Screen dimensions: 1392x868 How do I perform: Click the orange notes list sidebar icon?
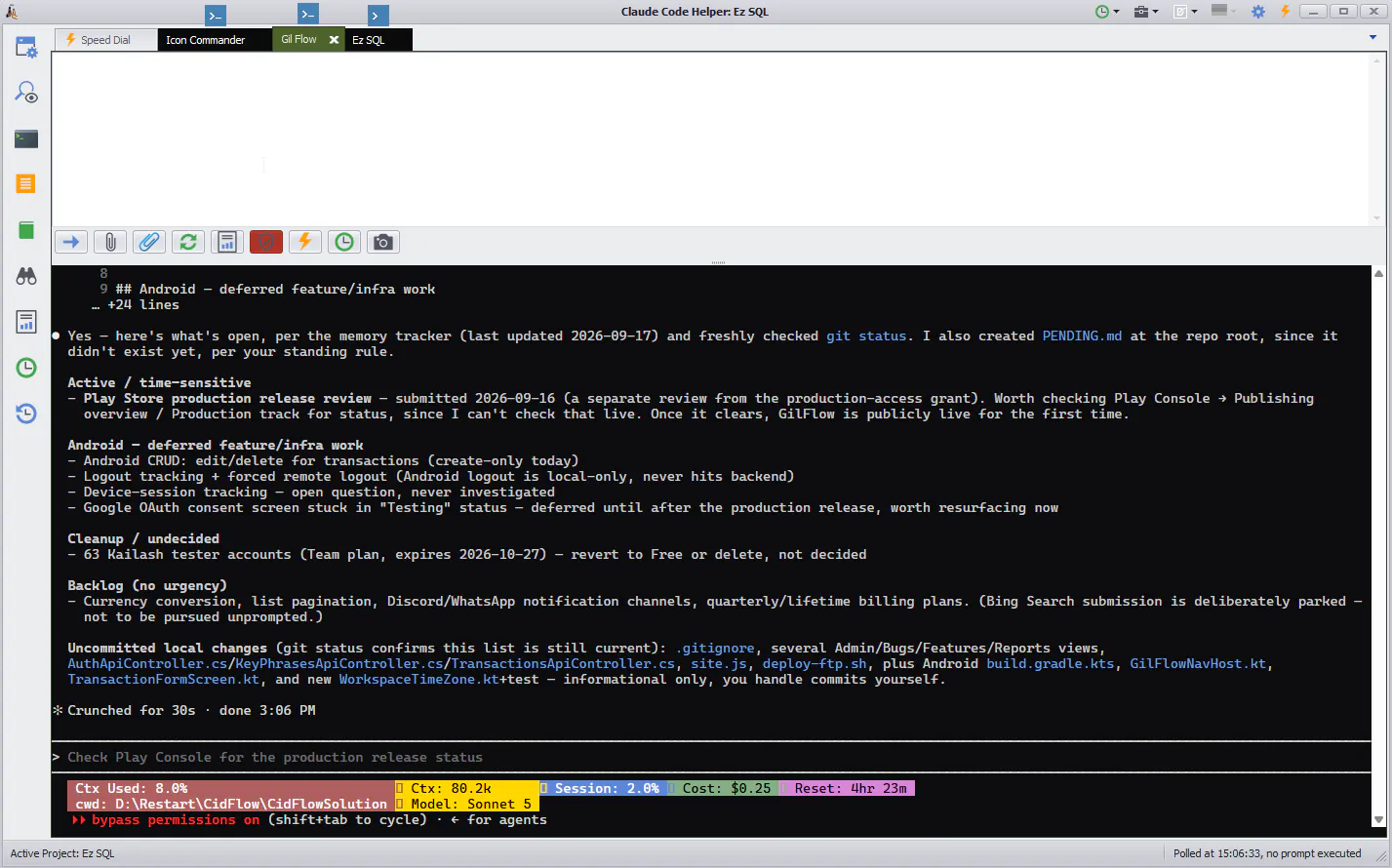pos(26,183)
